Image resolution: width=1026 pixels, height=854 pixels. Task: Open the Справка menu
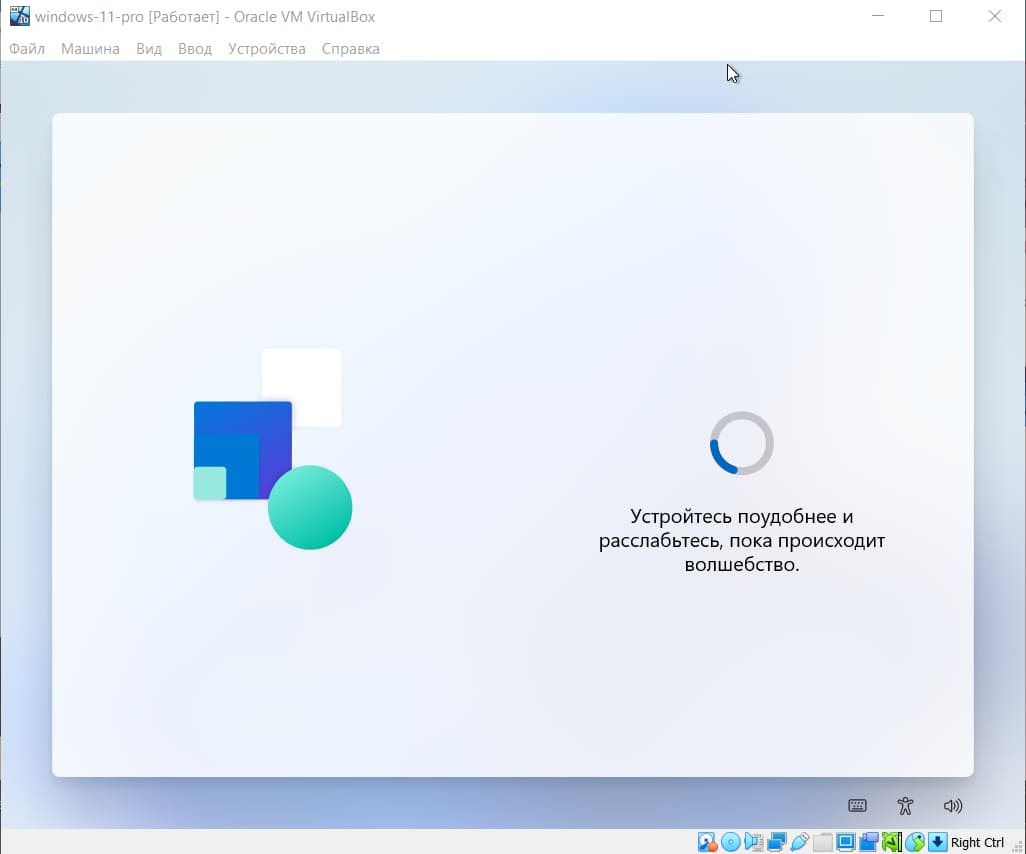(x=351, y=49)
